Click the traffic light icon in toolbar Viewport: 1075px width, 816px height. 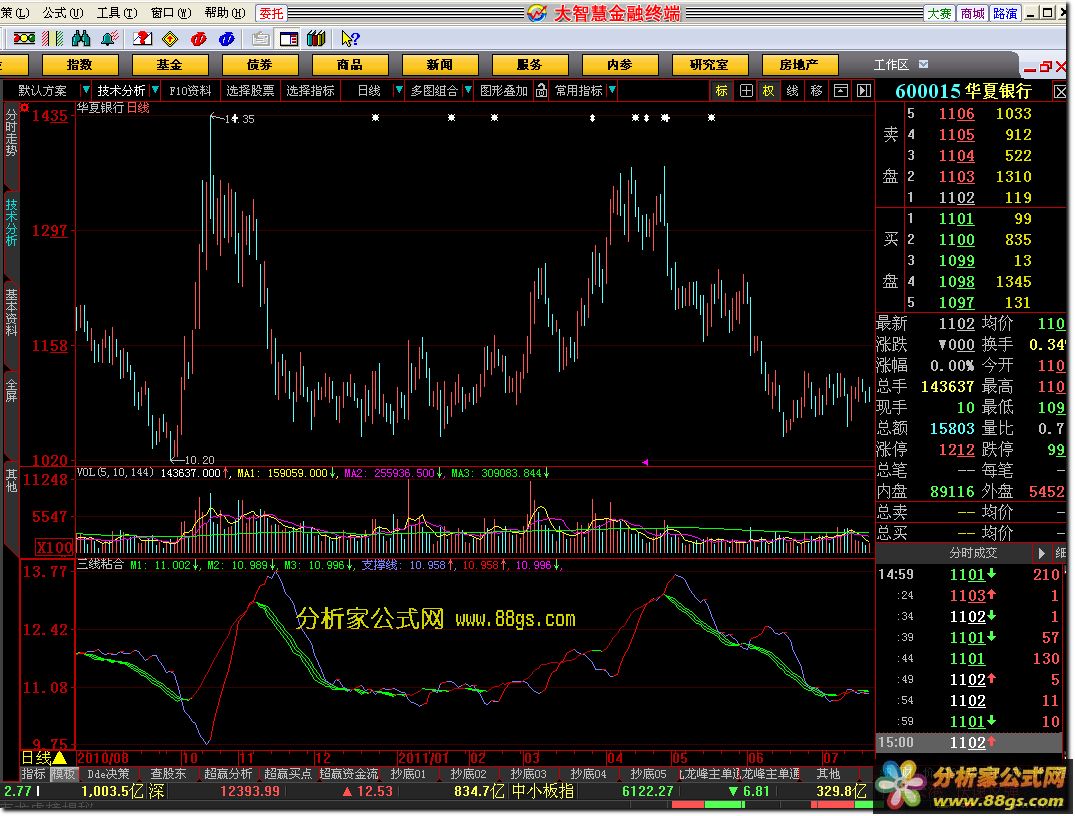pyautogui.click(x=24, y=38)
